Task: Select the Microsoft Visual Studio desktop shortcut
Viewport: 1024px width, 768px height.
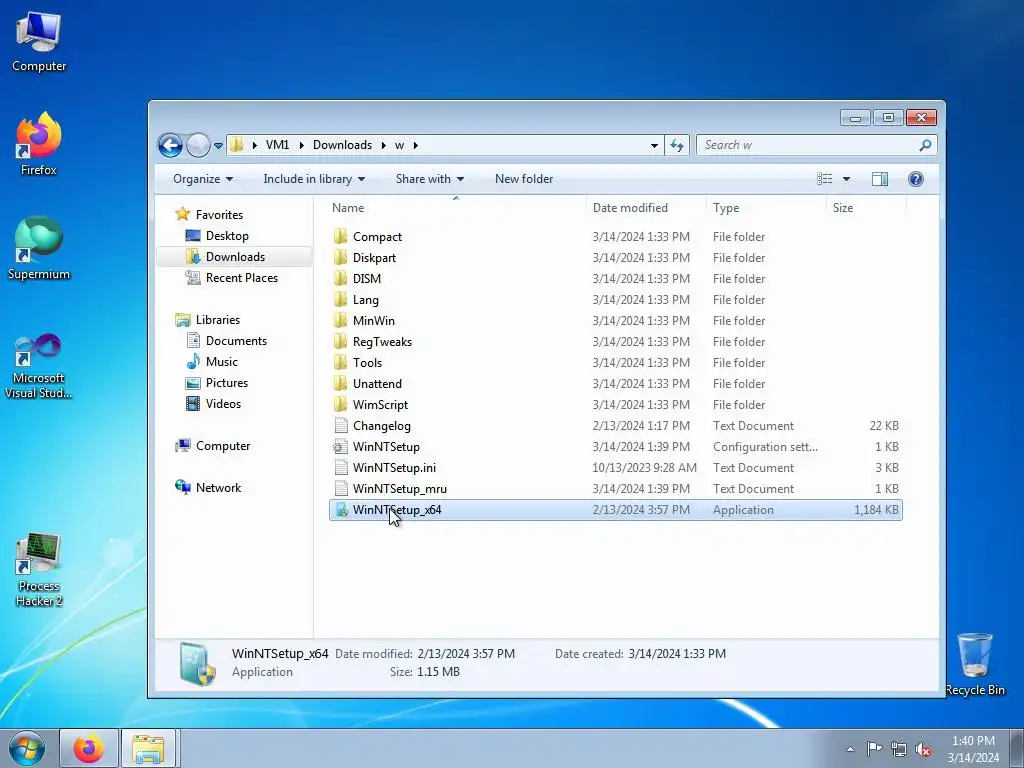Action: click(39, 366)
